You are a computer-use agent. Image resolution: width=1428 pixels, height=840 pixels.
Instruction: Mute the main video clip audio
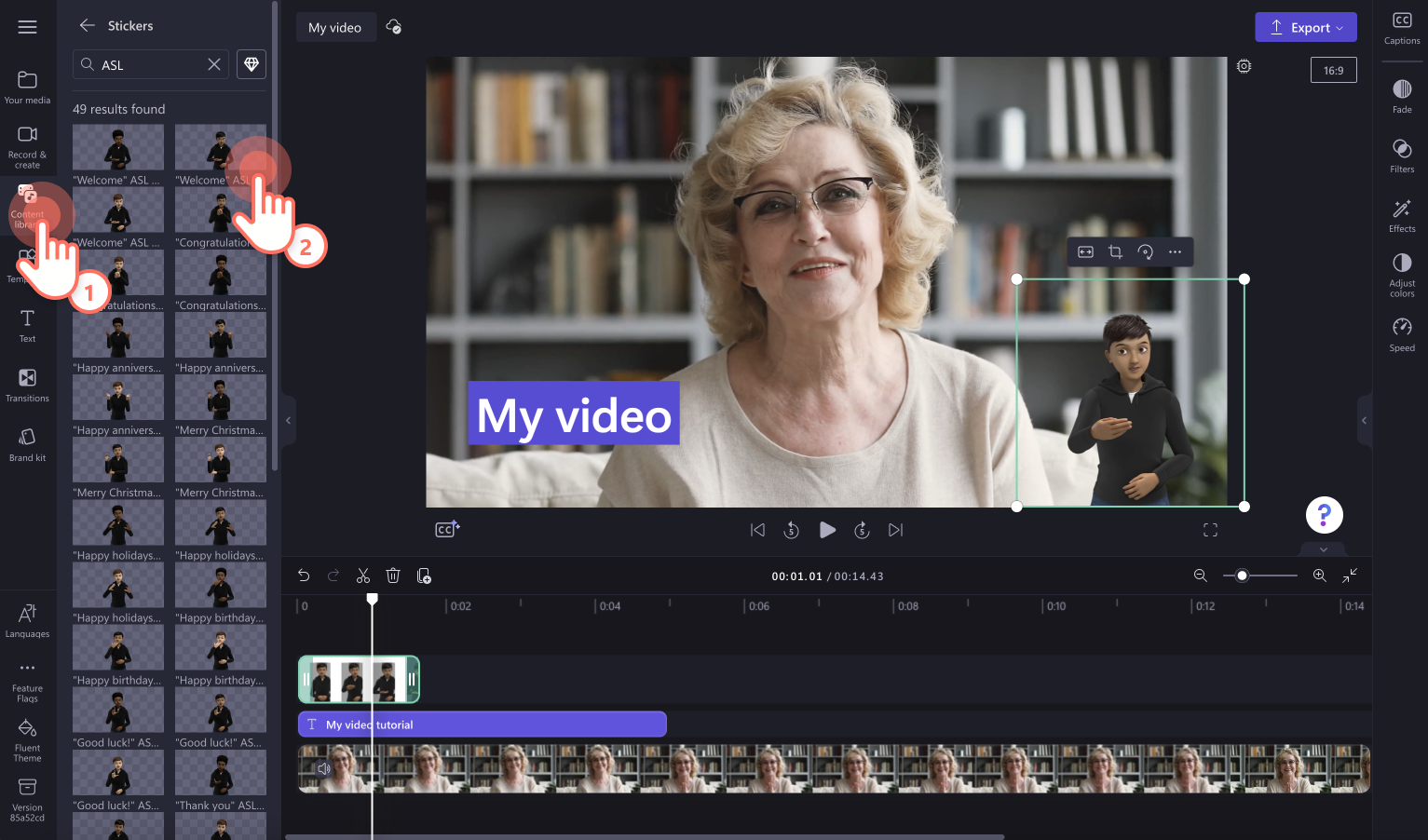point(324,768)
